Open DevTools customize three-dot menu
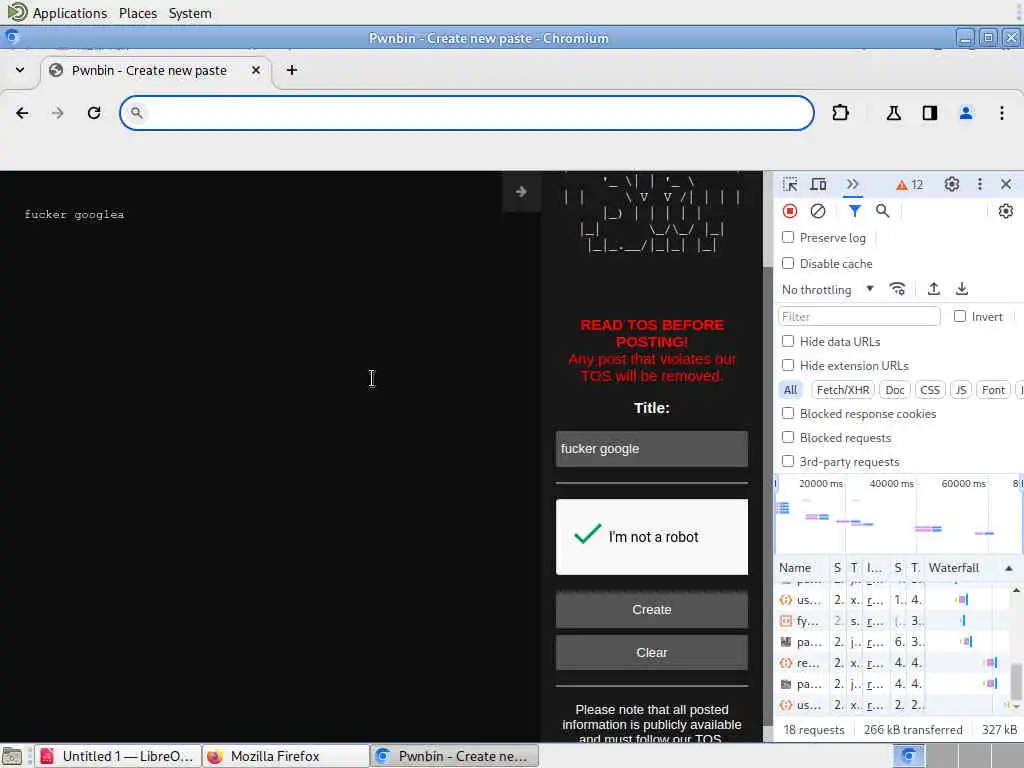Image resolution: width=1024 pixels, height=768 pixels. tap(980, 185)
